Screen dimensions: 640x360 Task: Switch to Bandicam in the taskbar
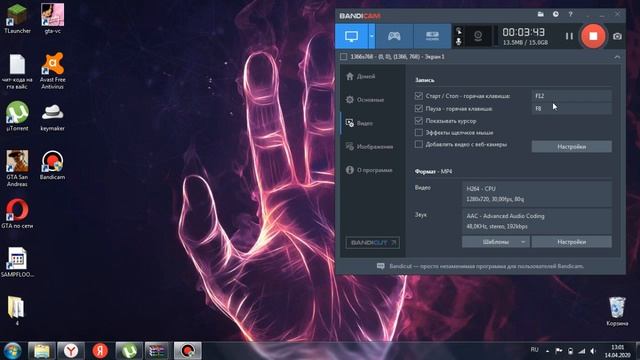[x=188, y=351]
